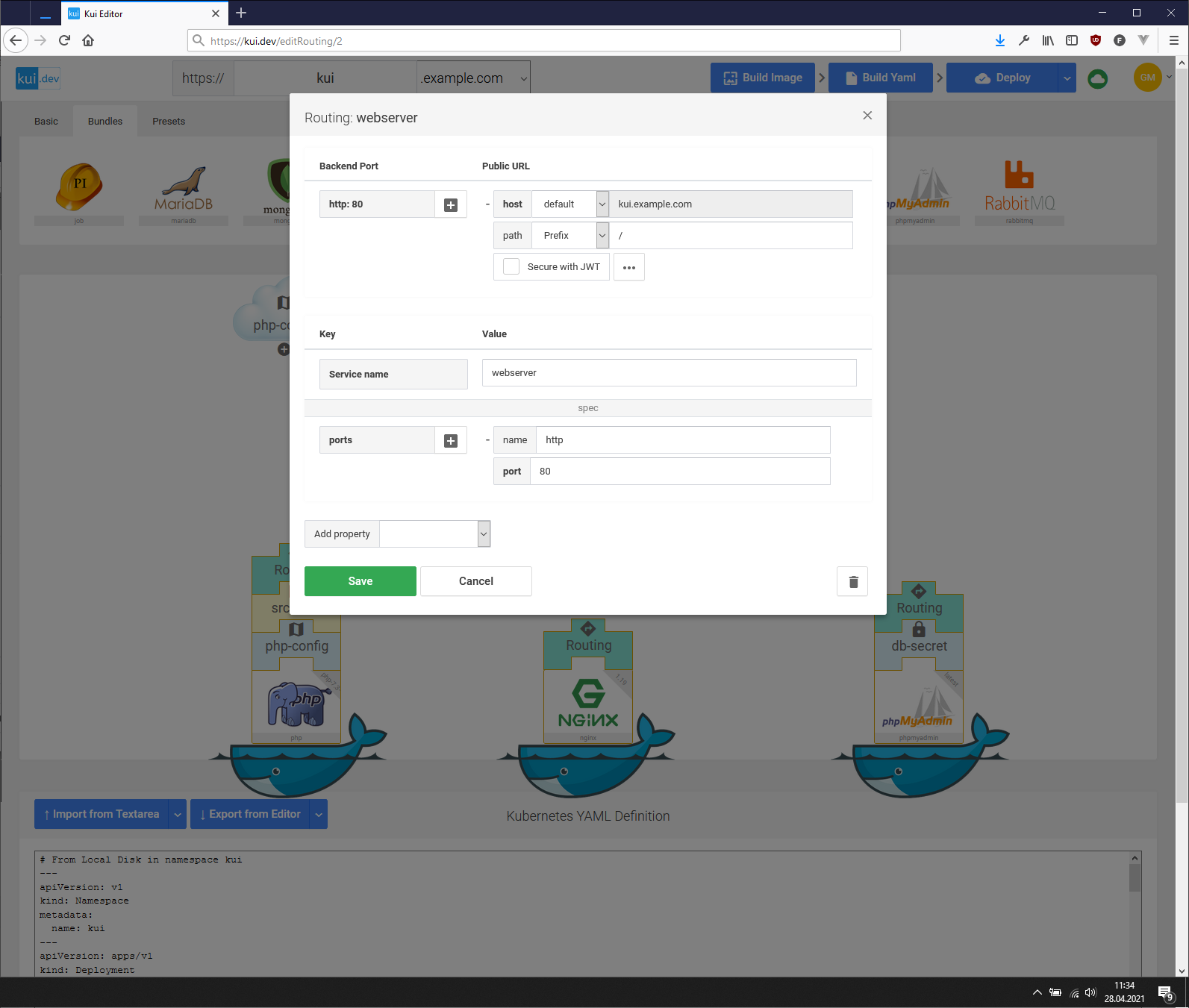Expand the Deploy button dropdown arrow
1189x1008 pixels.
1067,78
